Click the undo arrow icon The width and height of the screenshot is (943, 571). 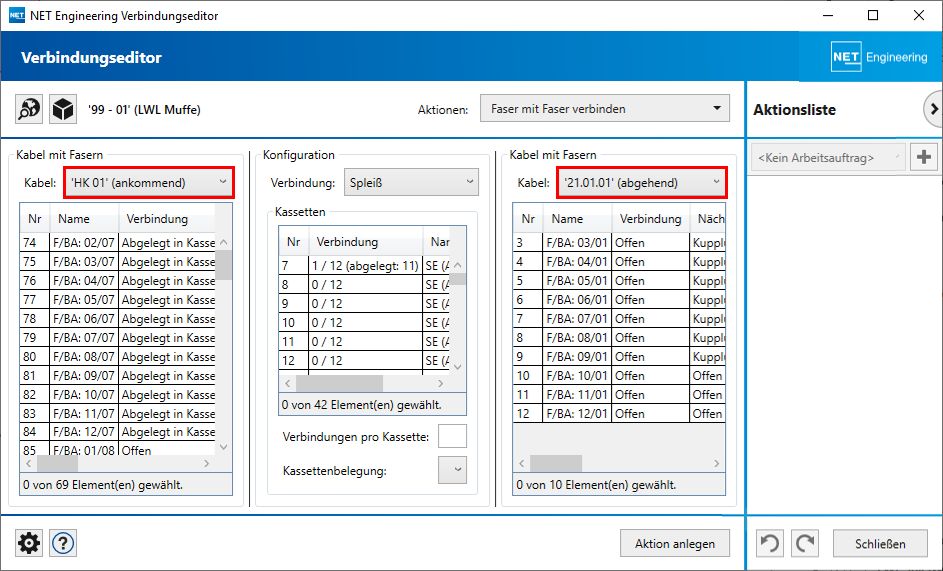point(771,543)
